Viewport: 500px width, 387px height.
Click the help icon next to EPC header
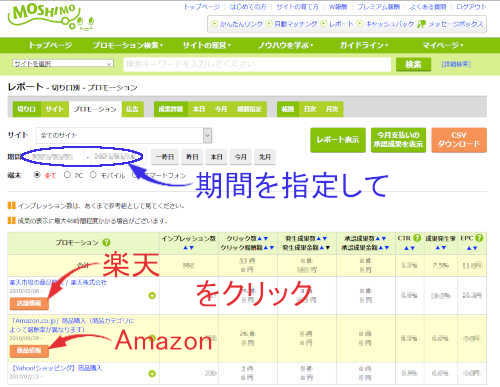[x=479, y=238]
